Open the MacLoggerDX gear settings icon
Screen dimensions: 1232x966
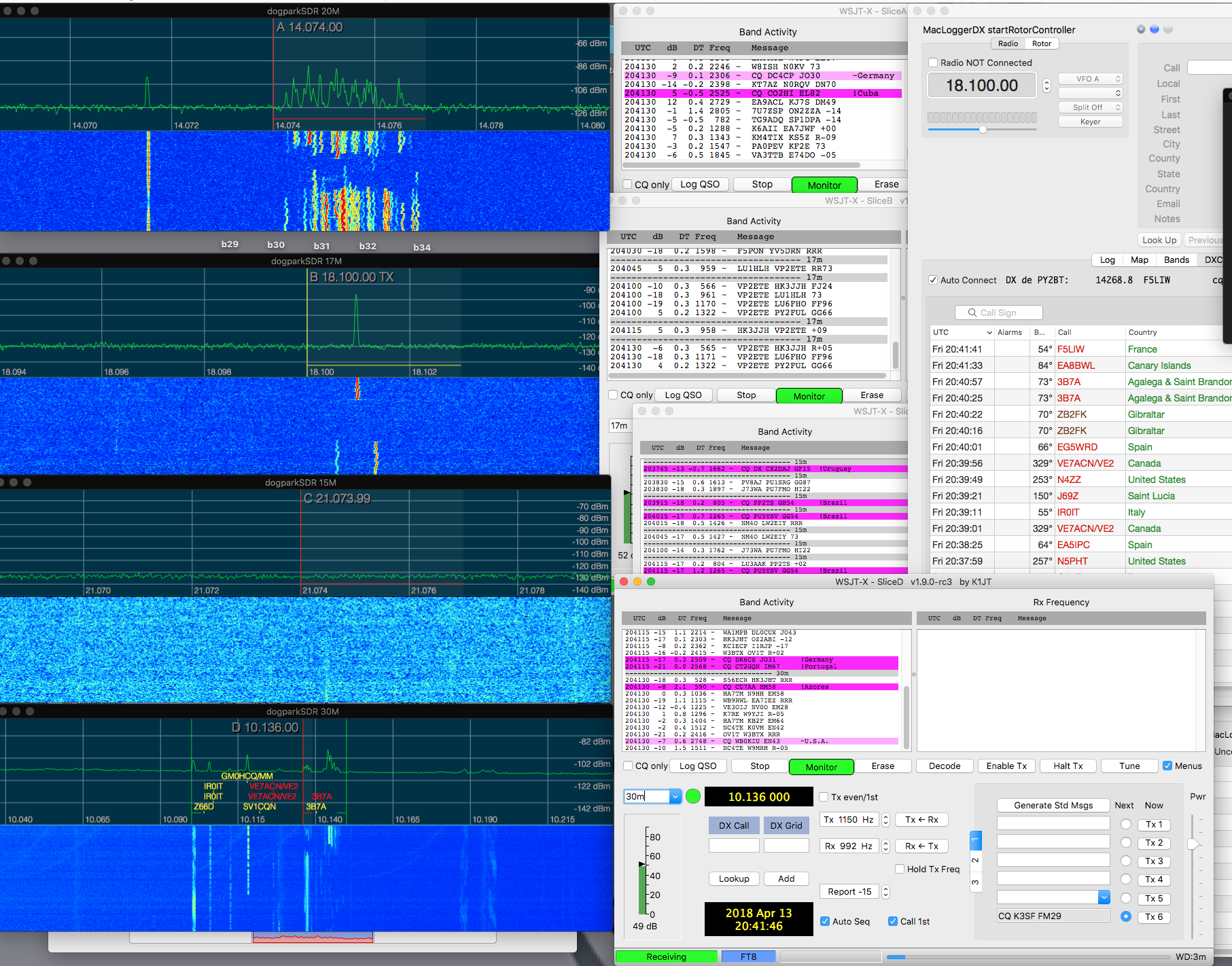pos(1140,29)
